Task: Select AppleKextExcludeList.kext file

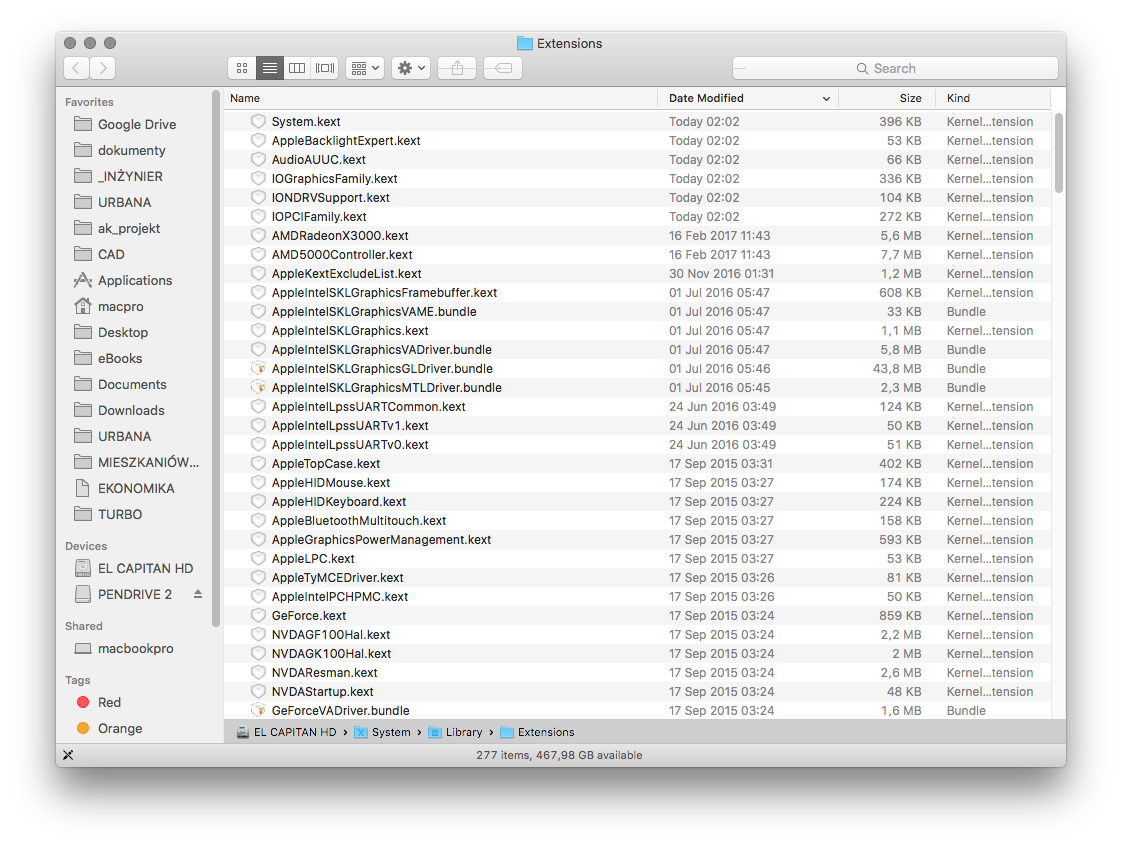Action: pyautogui.click(x=638, y=273)
